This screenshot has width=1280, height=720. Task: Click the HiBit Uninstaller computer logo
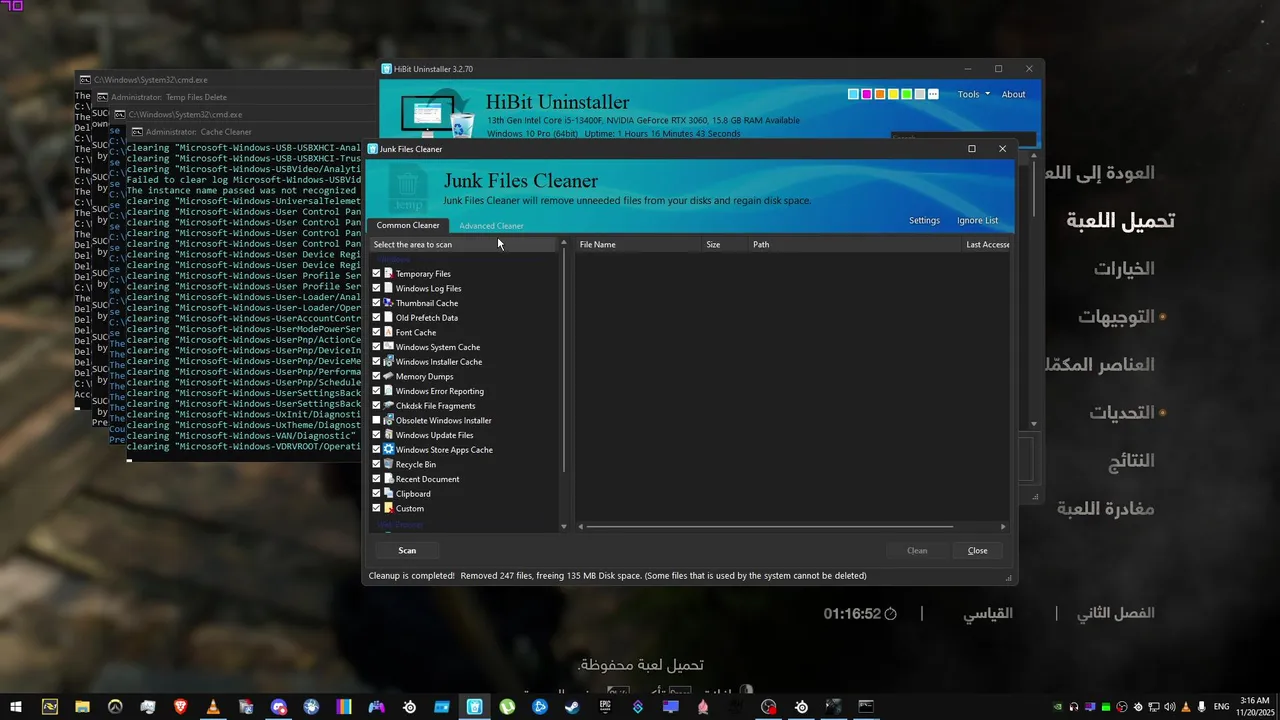point(436,112)
